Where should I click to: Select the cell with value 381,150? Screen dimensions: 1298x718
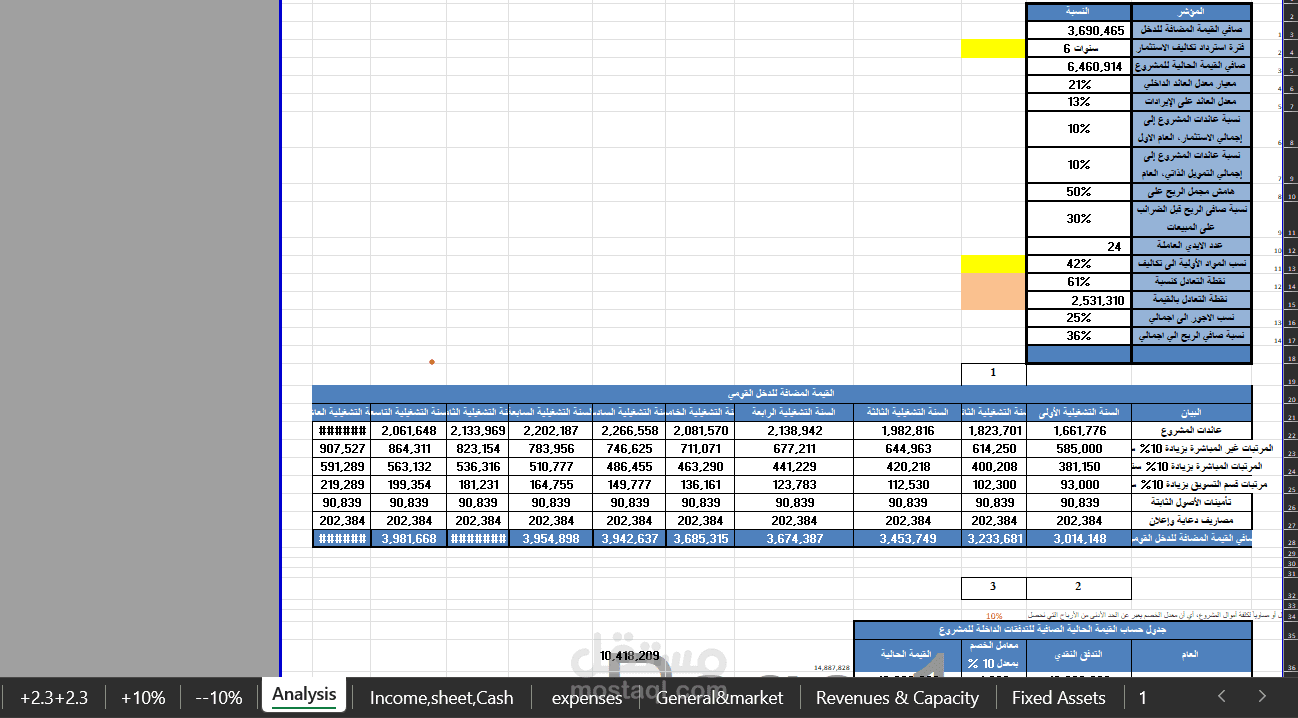[1079, 467]
